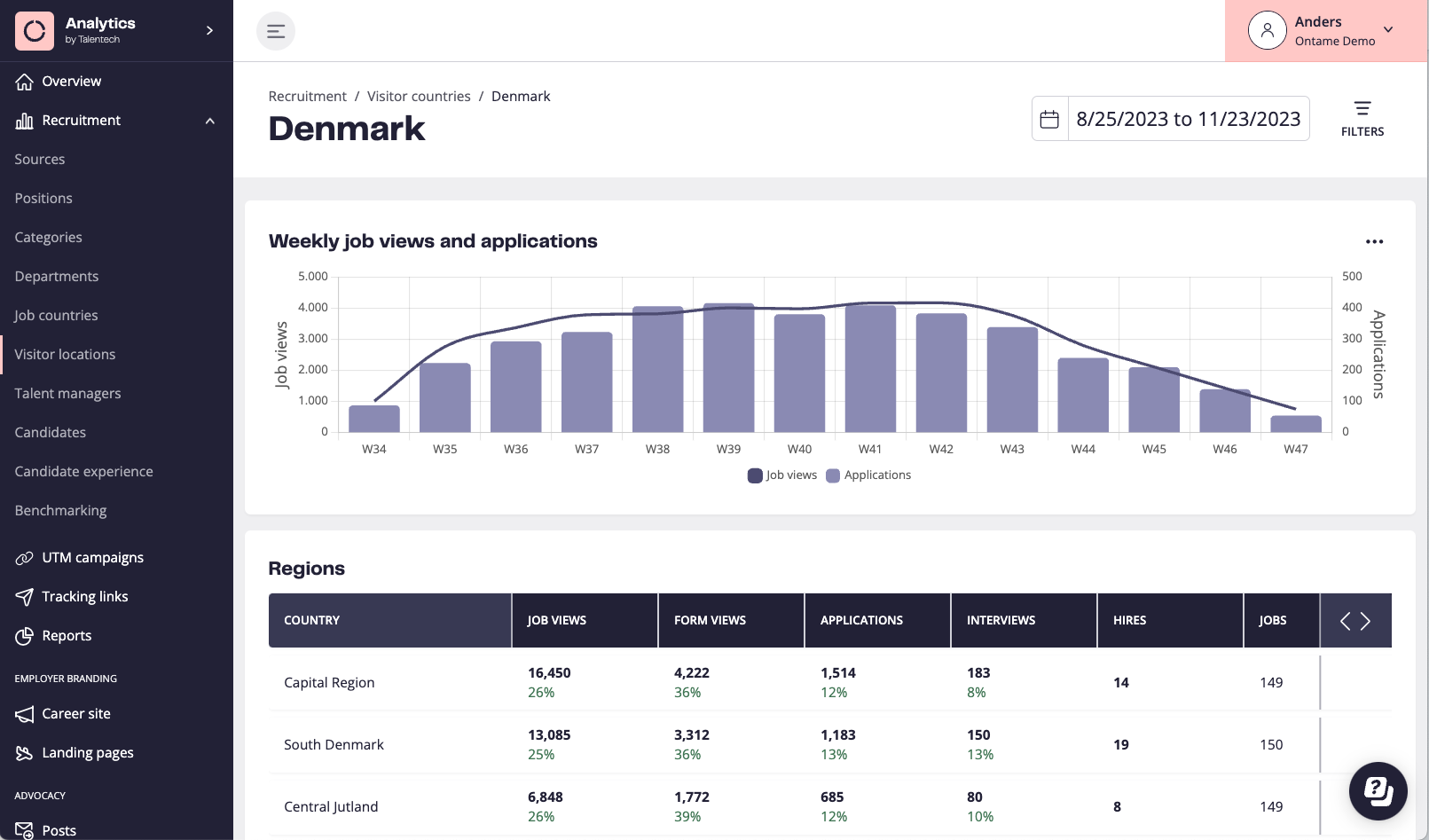The width and height of the screenshot is (1429, 840).
Task: Open Talent managers page
Action: pos(67,394)
